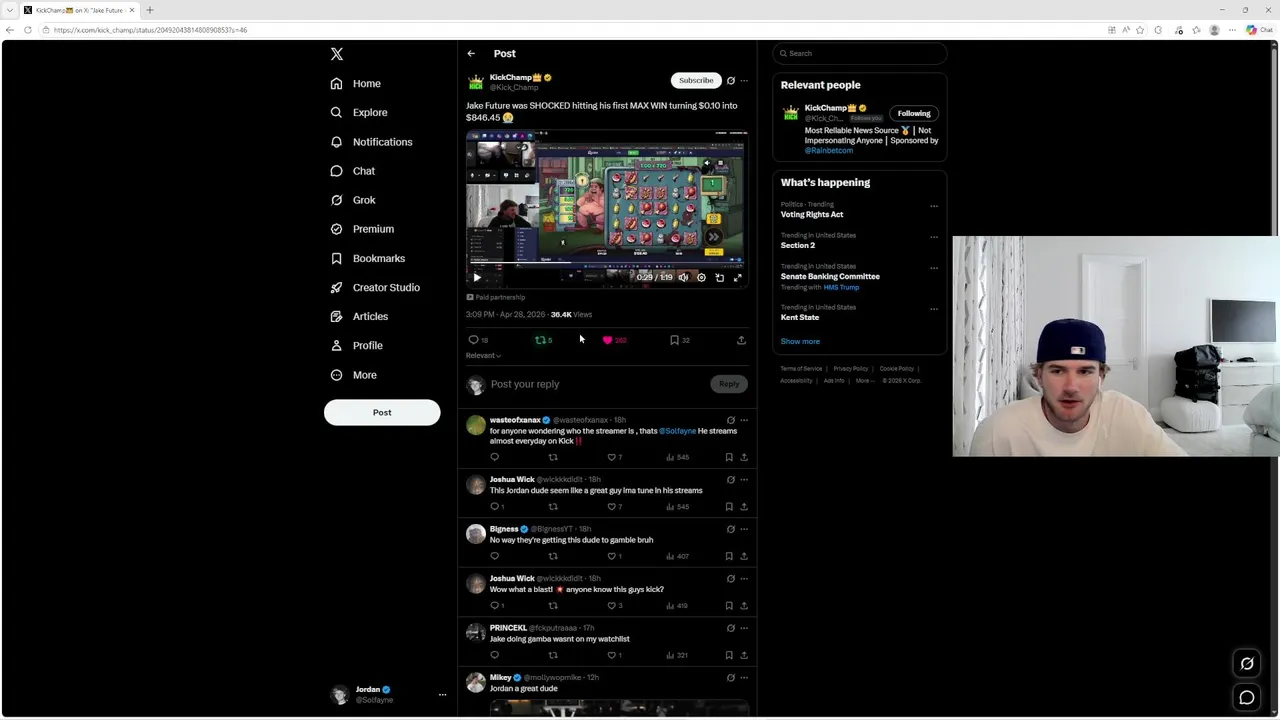Open Grok from the left sidebar
This screenshot has height=720, width=1280.
coord(353,200)
